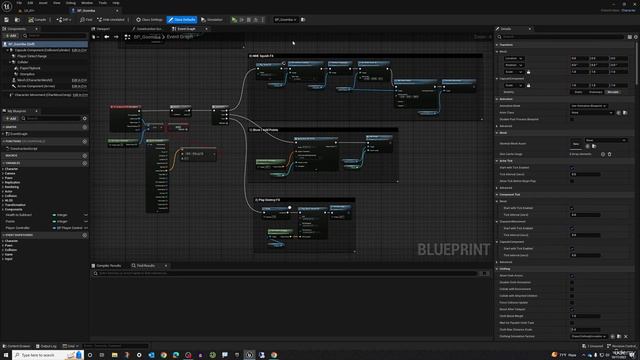Compile the blueprint
Viewport: 640px width, 360px height.
coord(38,20)
